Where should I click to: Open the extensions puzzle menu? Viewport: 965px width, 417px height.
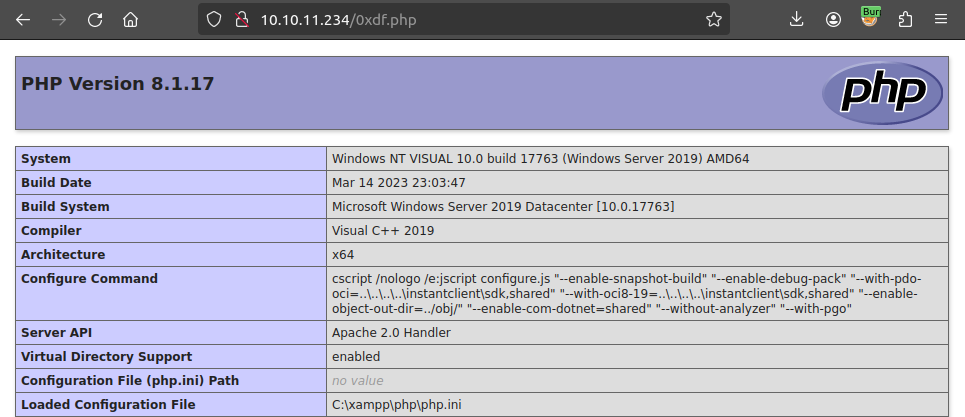pyautogui.click(x=906, y=19)
